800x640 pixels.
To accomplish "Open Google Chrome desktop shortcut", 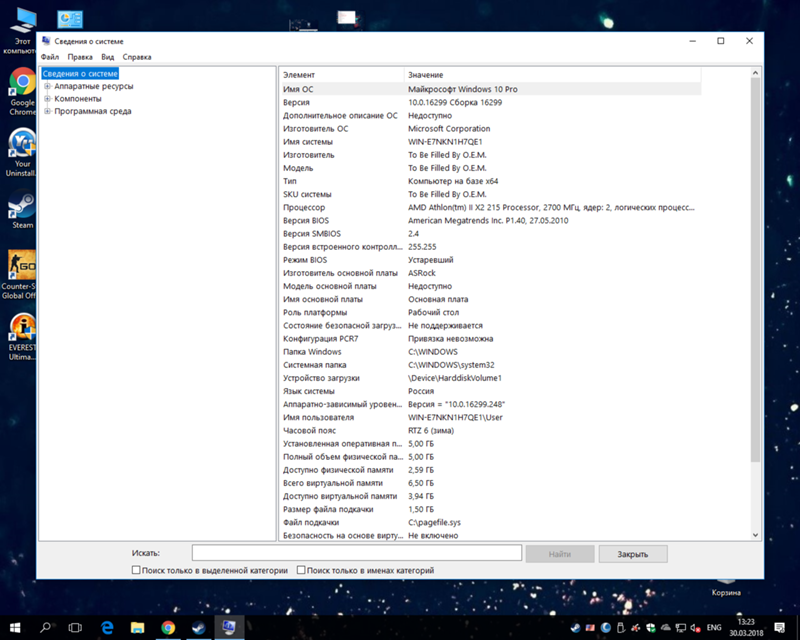I will tap(20, 91).
